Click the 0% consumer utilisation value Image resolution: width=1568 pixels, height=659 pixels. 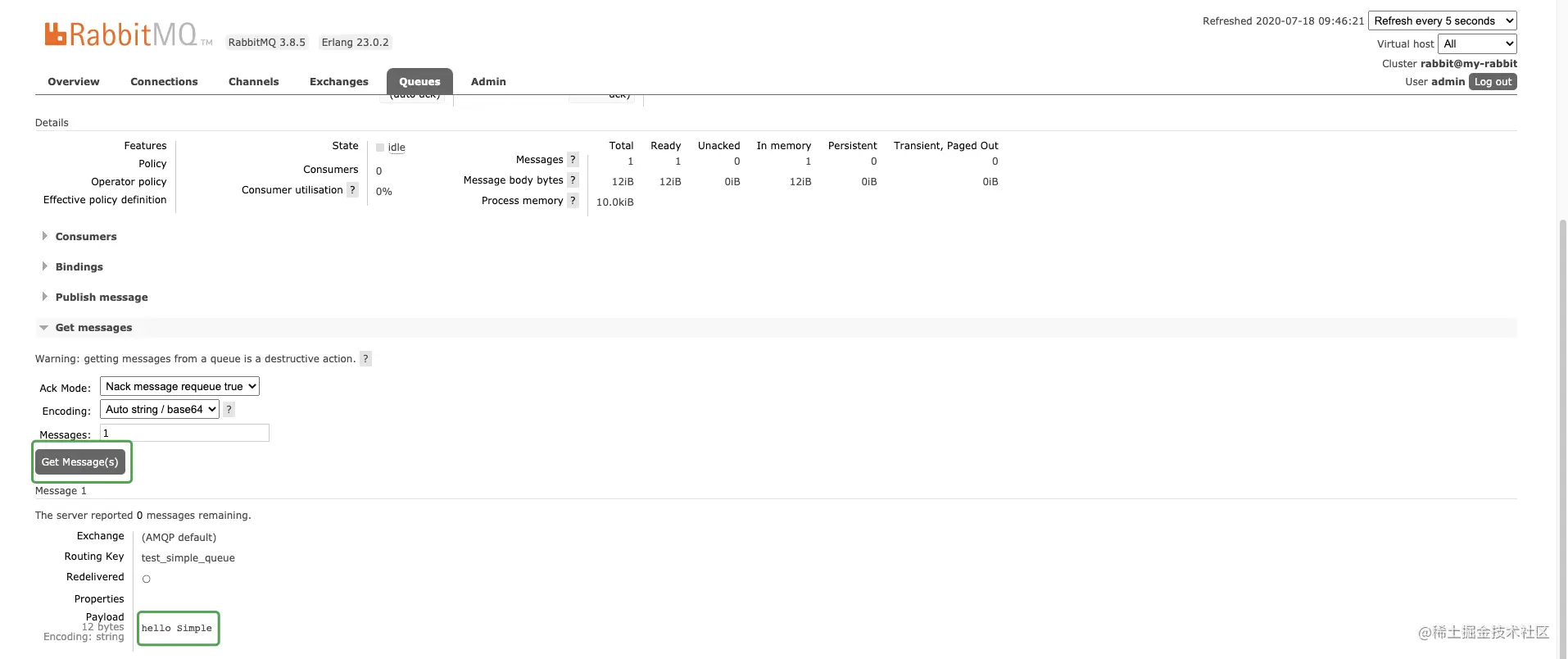384,192
